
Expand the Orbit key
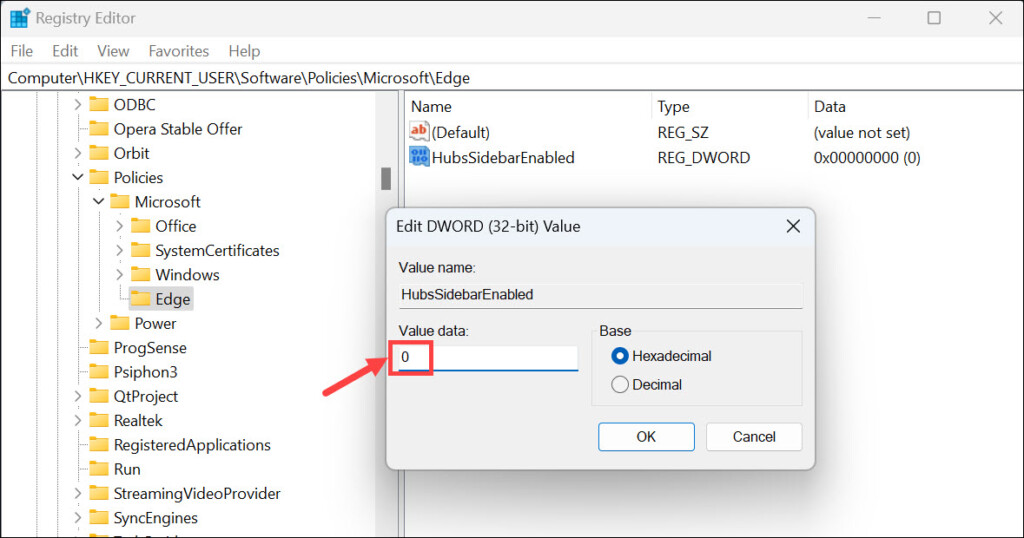coord(78,153)
